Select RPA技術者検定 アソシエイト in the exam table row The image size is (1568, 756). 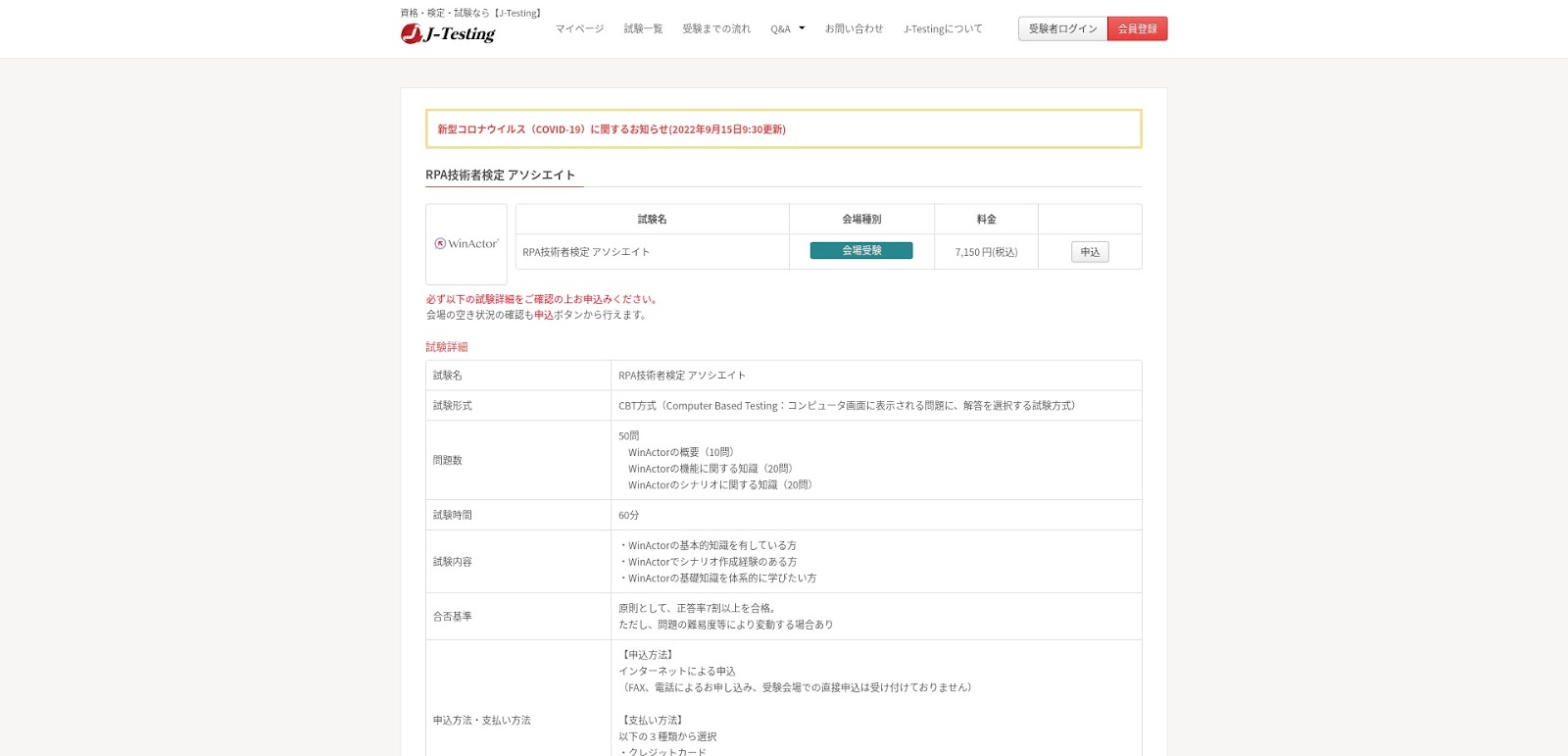[586, 252]
